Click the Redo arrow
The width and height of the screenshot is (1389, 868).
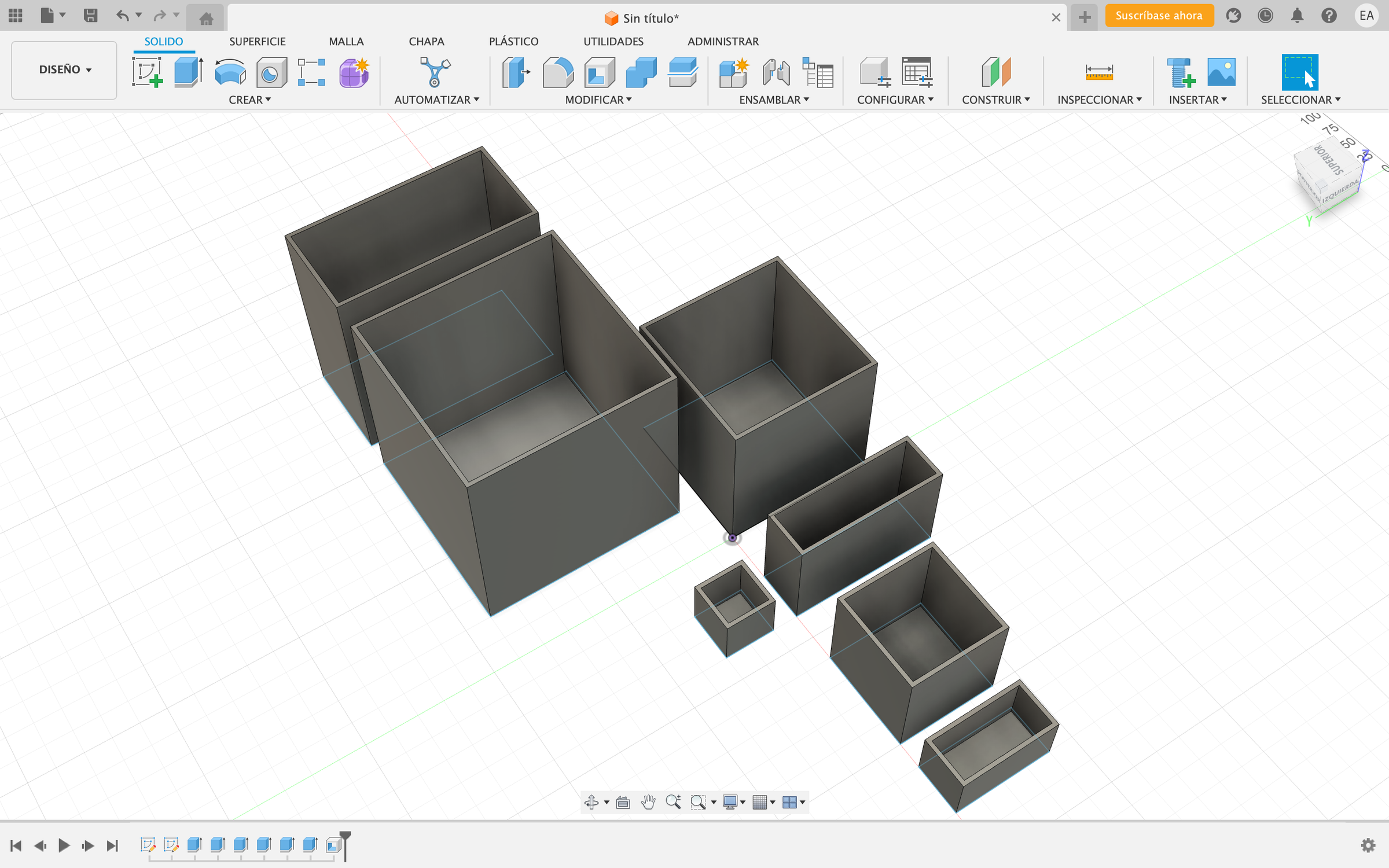160,16
